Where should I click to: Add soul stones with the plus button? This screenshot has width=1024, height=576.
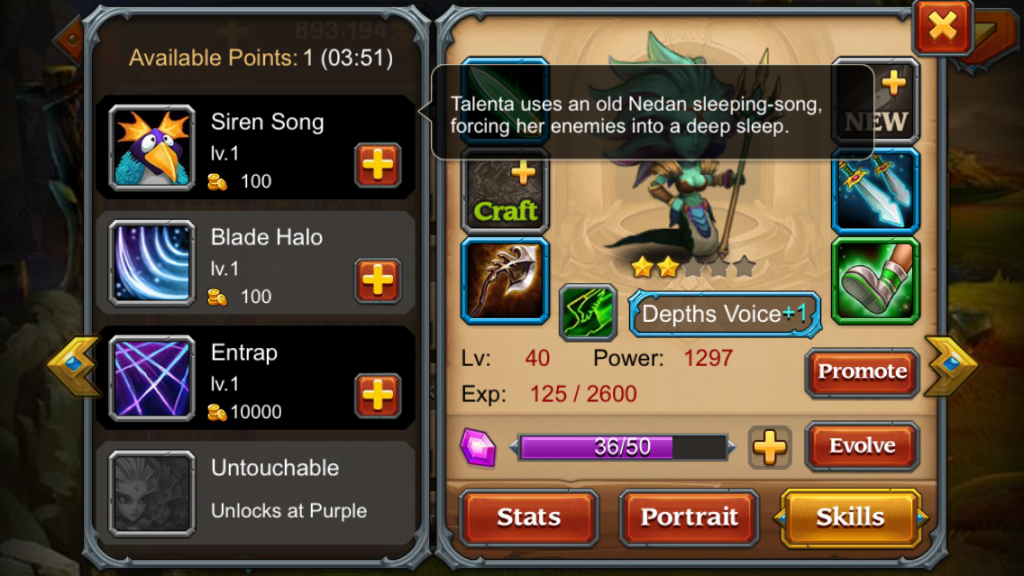click(770, 448)
